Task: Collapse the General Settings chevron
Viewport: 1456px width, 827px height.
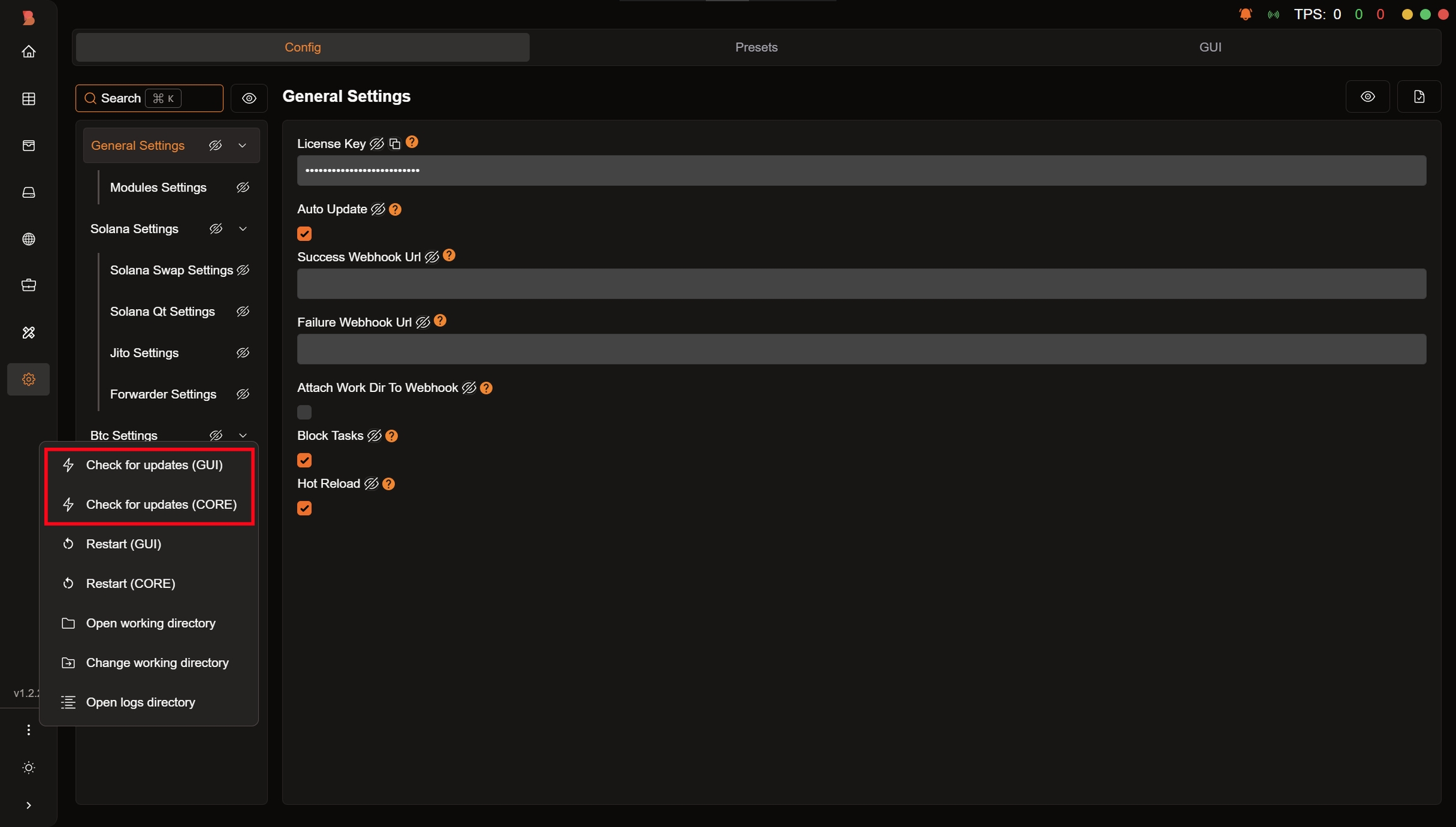Action: pos(243,145)
